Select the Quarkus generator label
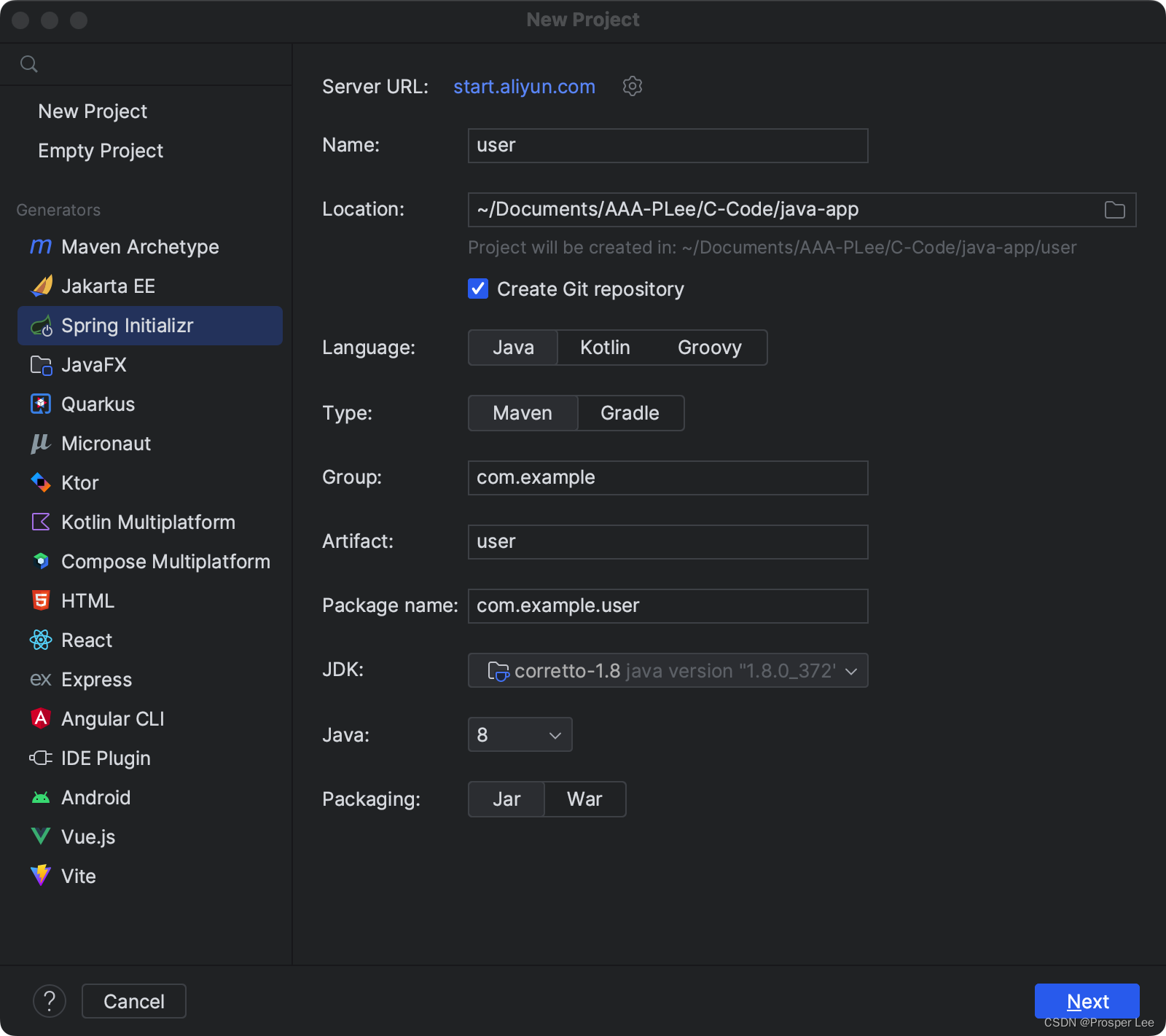1166x1036 pixels. 98,404
